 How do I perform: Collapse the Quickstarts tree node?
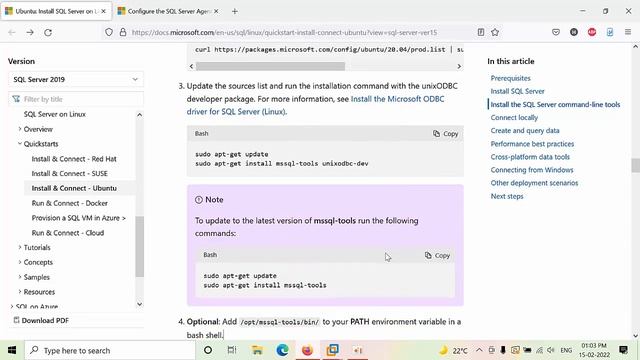coord(20,144)
